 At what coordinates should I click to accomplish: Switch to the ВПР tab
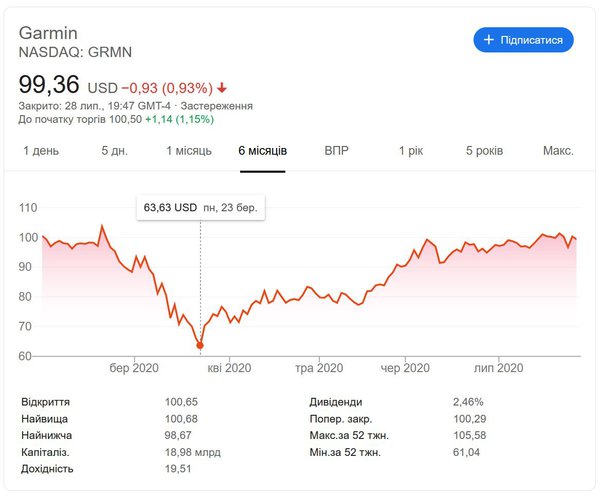tap(337, 151)
